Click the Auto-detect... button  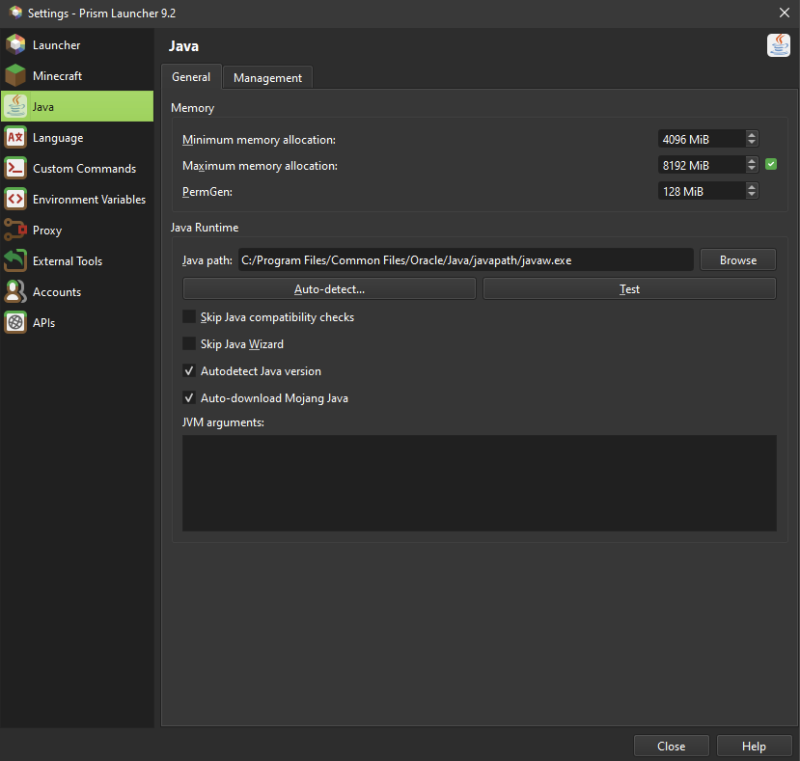(x=329, y=289)
